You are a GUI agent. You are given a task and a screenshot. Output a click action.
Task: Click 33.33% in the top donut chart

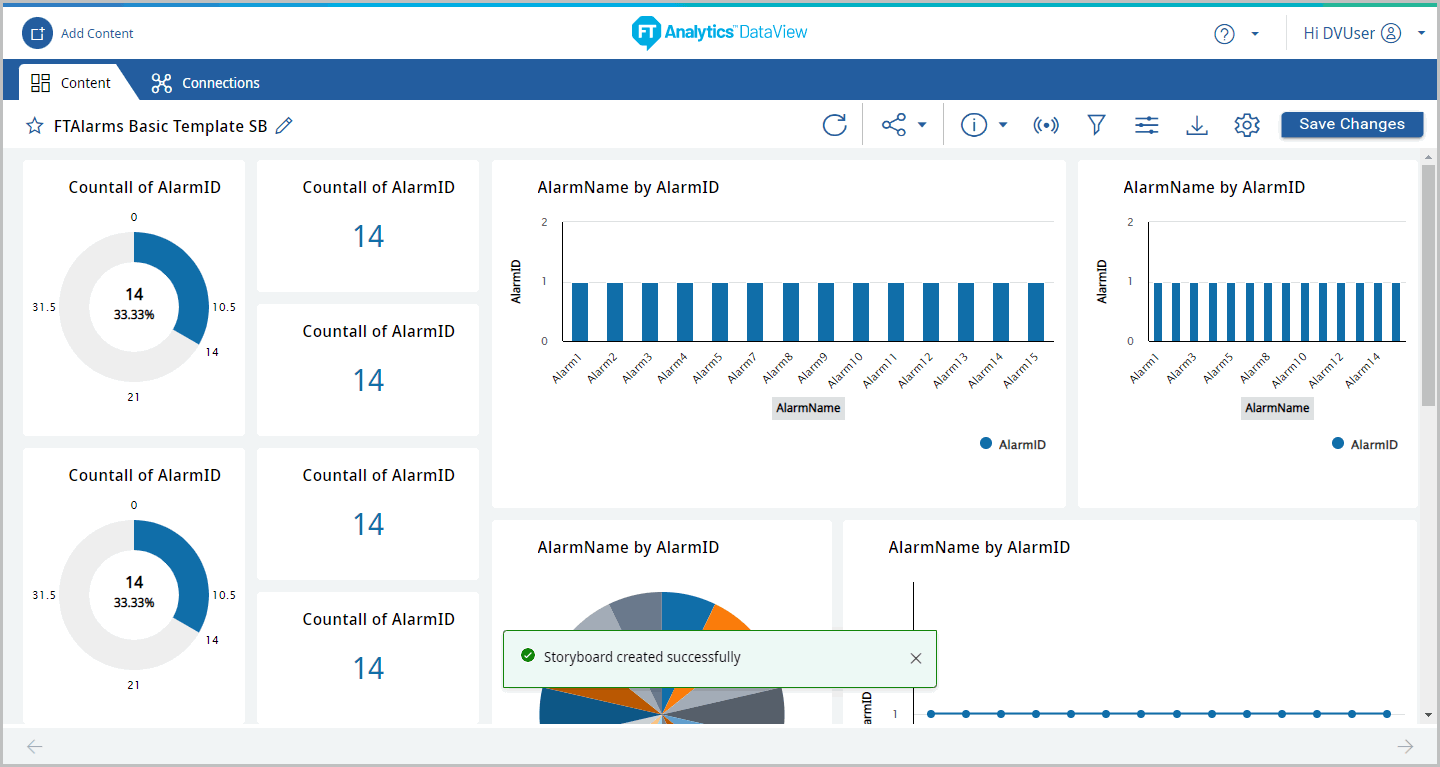(x=134, y=314)
